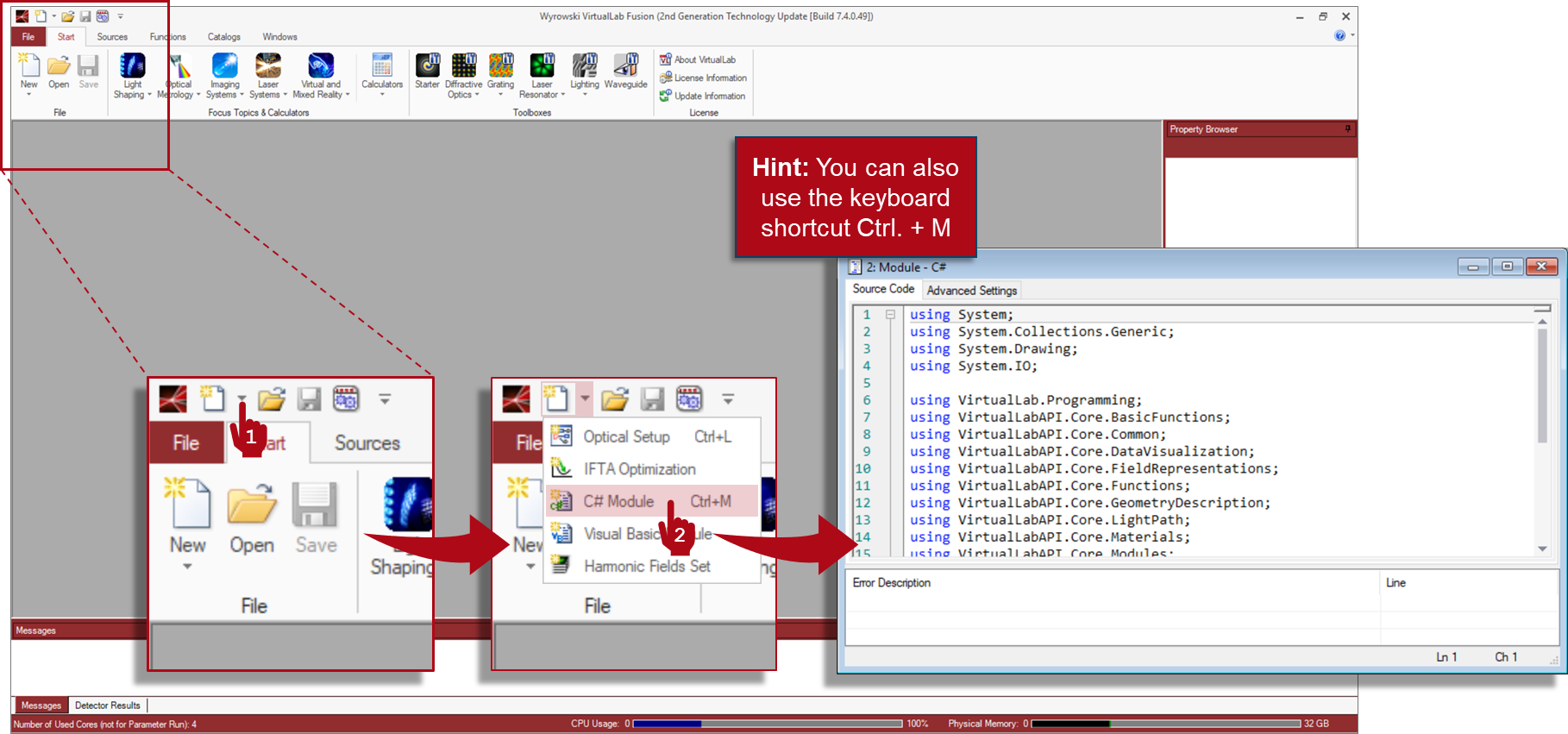Choose IFTA Optimization menu entry
Viewport: 1568px width, 734px height.
coord(652,468)
